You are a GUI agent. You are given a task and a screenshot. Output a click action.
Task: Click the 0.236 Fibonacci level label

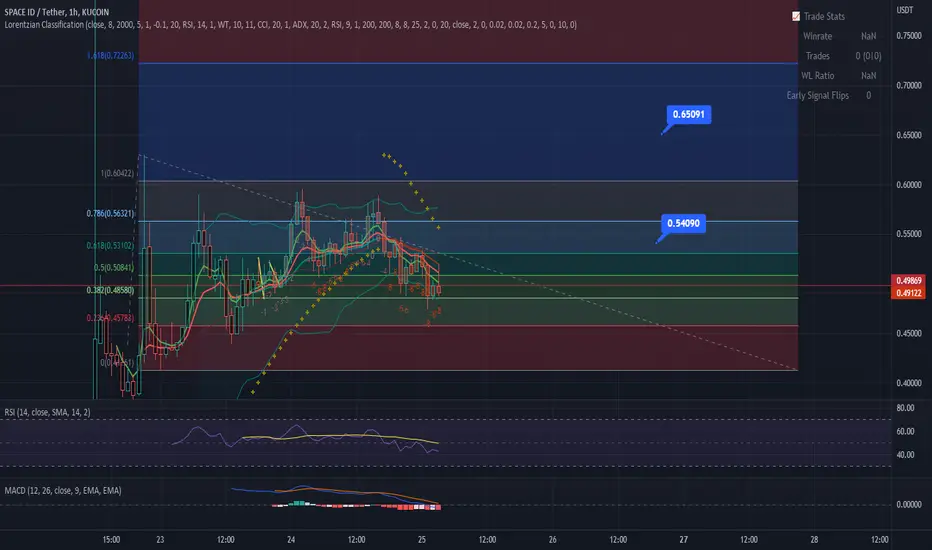(x=111, y=318)
